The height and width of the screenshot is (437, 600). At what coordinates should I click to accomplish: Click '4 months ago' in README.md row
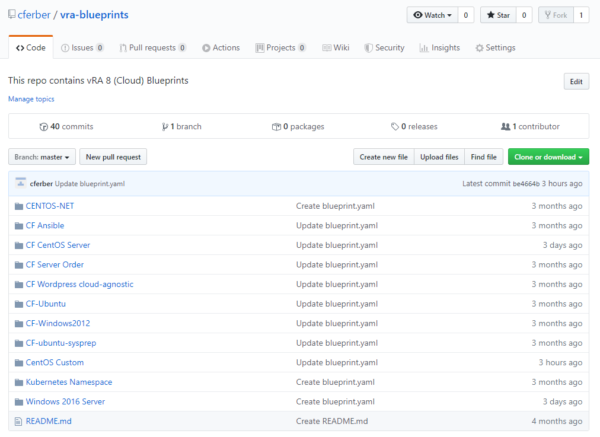(x=557, y=421)
